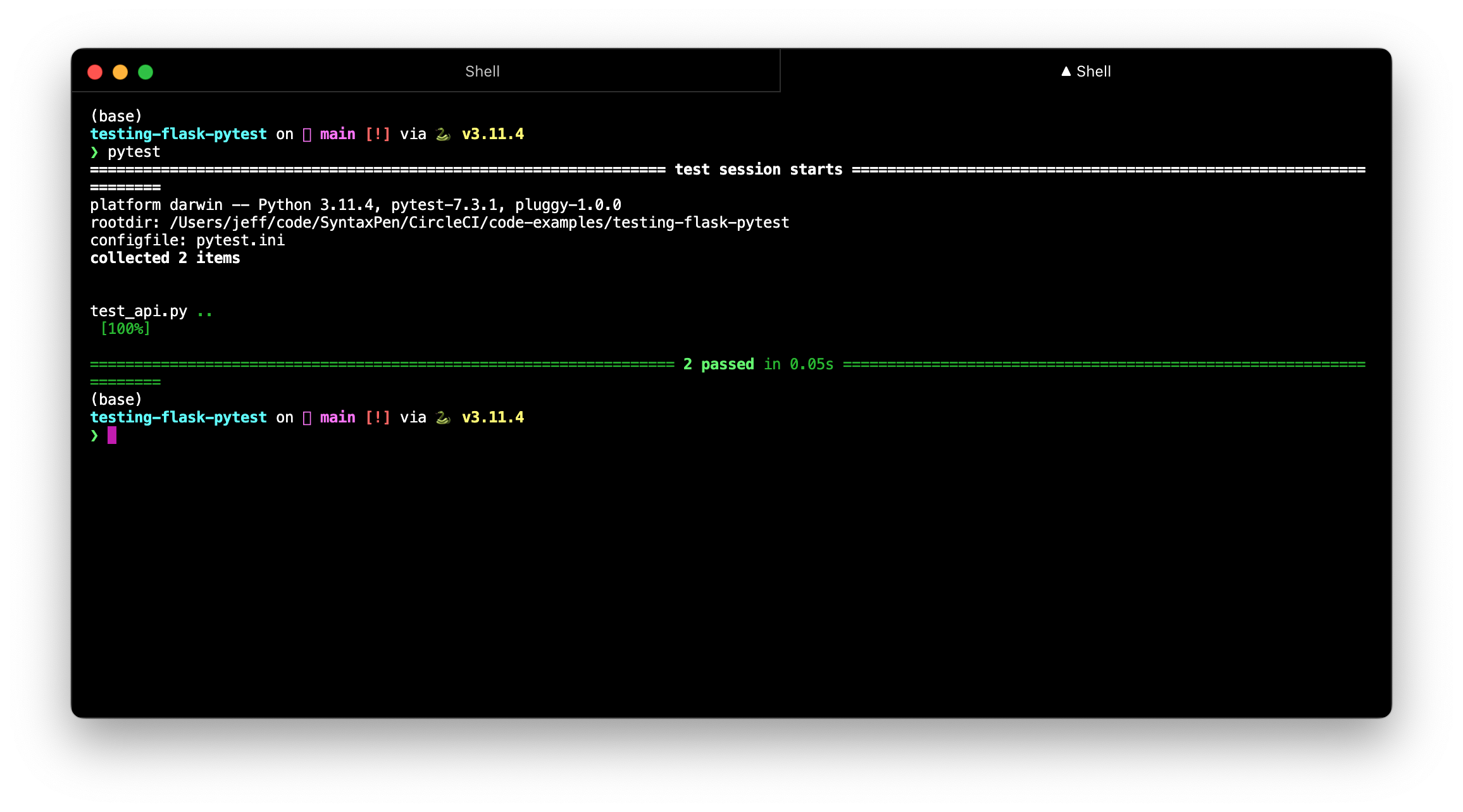Image resolution: width=1463 pixels, height=812 pixels.
Task: Click the 'test session starts' header text
Action: click(758, 169)
